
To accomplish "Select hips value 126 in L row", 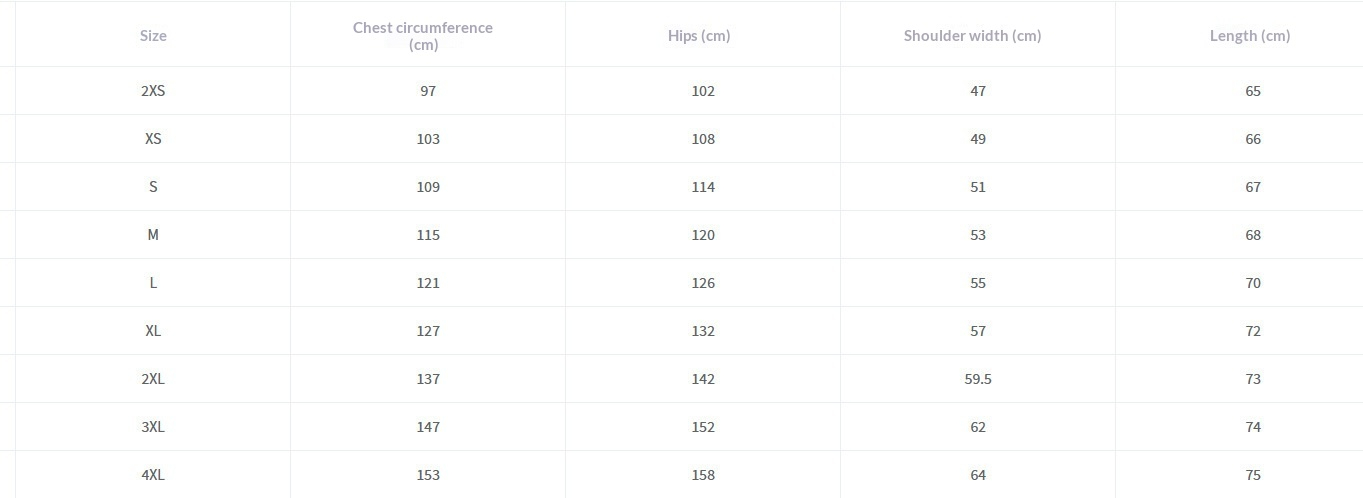I will pos(703,283).
